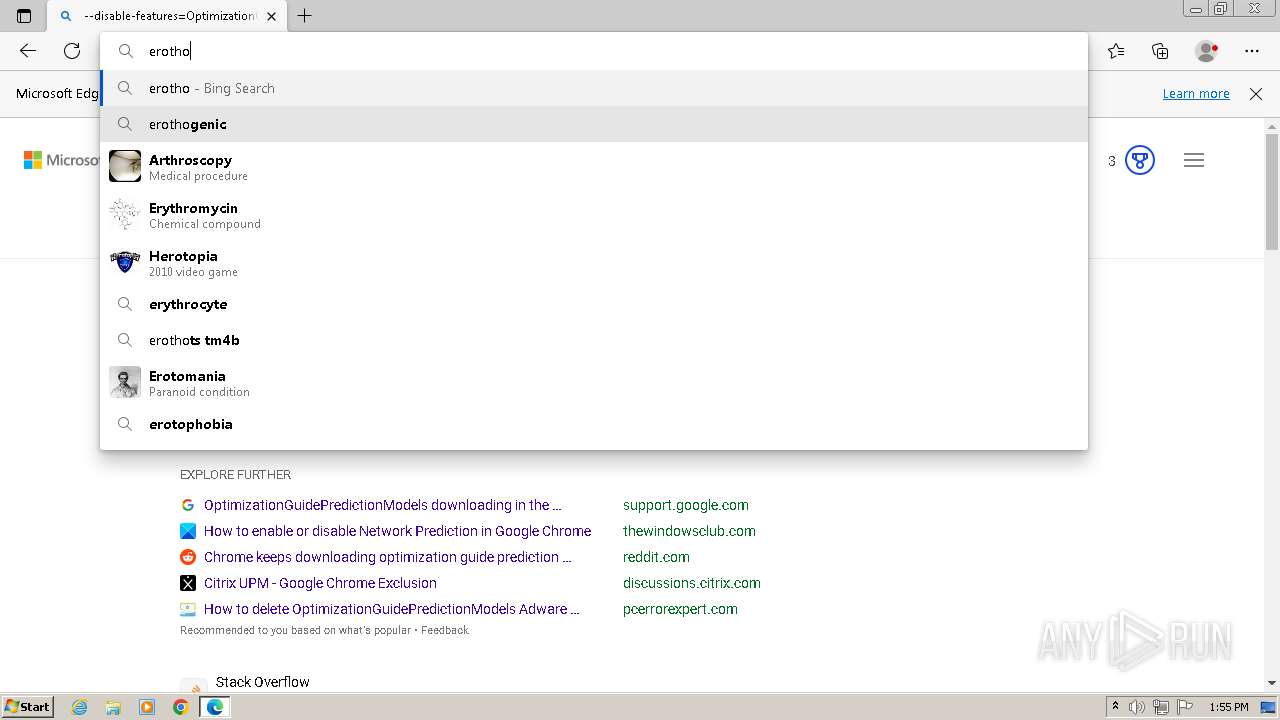Click the Microsoft logo on Bing page
The width and height of the screenshot is (1280, 720).
[61, 160]
